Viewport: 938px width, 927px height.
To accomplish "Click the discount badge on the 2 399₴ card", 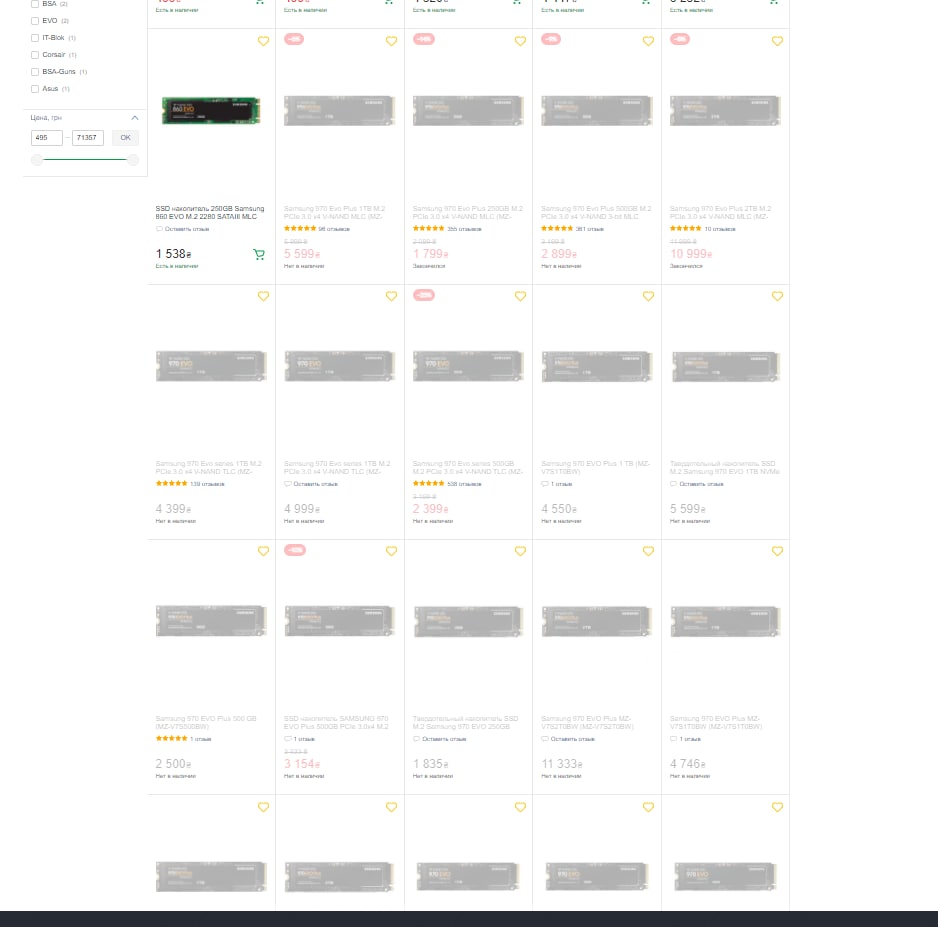I will click(x=424, y=295).
